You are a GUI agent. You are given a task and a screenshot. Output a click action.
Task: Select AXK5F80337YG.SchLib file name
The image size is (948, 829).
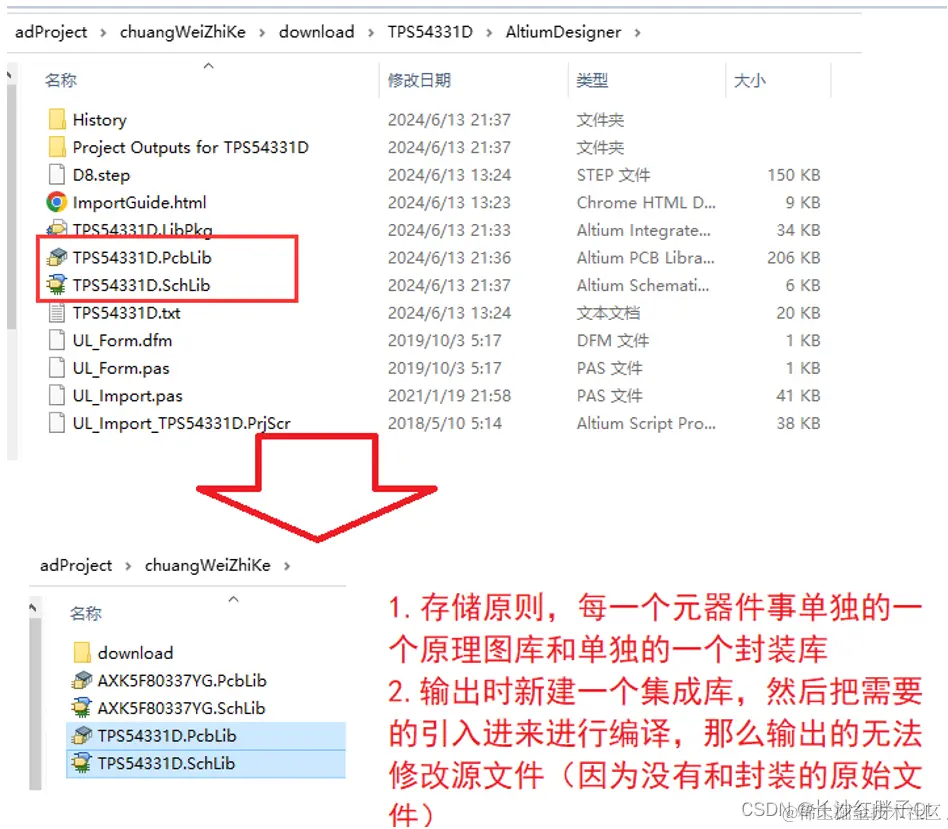pyautogui.click(x=181, y=708)
